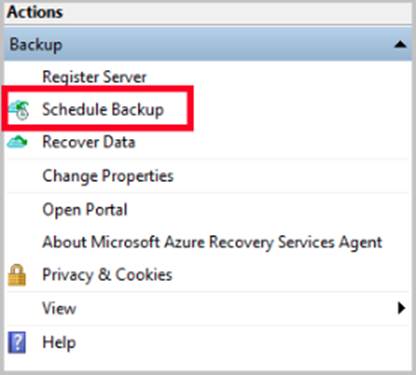Click the Privacy & Cookies padlock icon
The width and height of the screenshot is (416, 375).
[x=17, y=275]
